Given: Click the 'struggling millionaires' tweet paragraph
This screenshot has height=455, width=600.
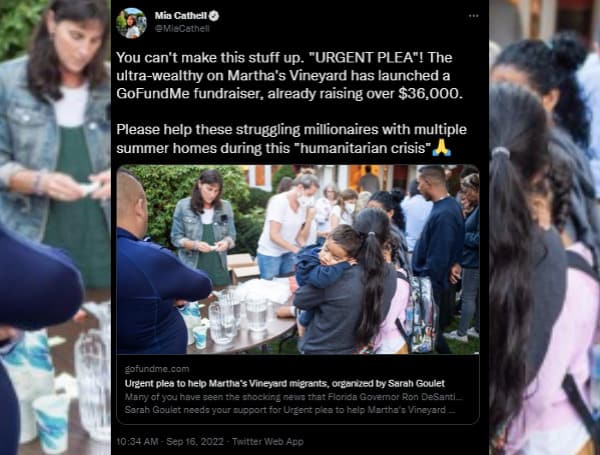Looking at the screenshot, I should (x=291, y=139).
